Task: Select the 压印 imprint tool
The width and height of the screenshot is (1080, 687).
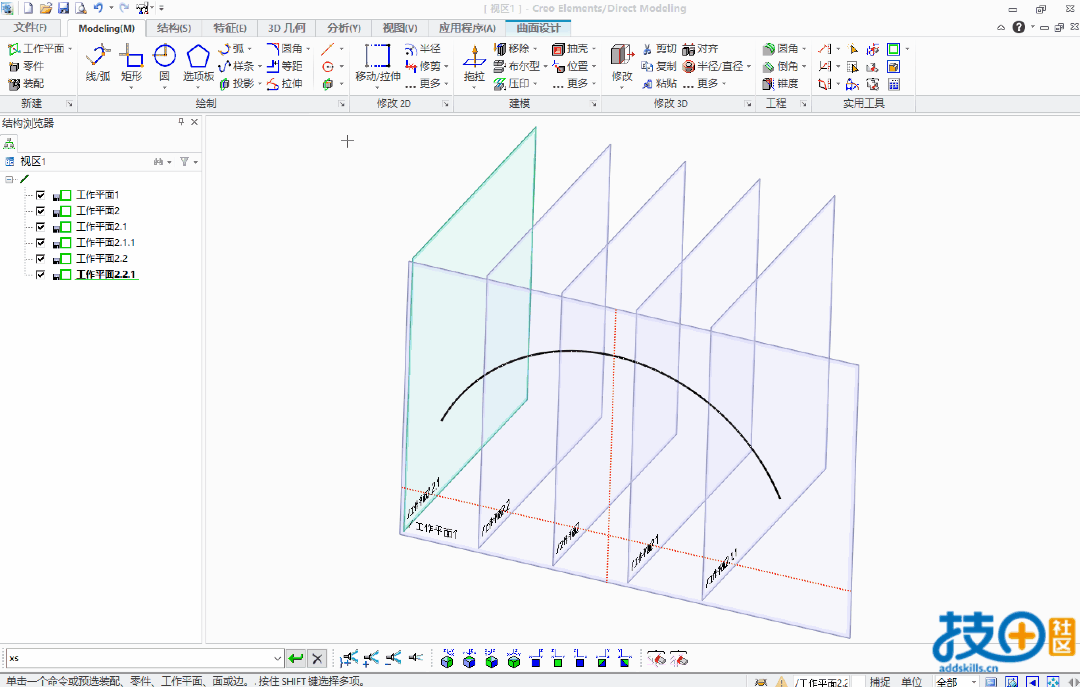Action: pos(512,83)
